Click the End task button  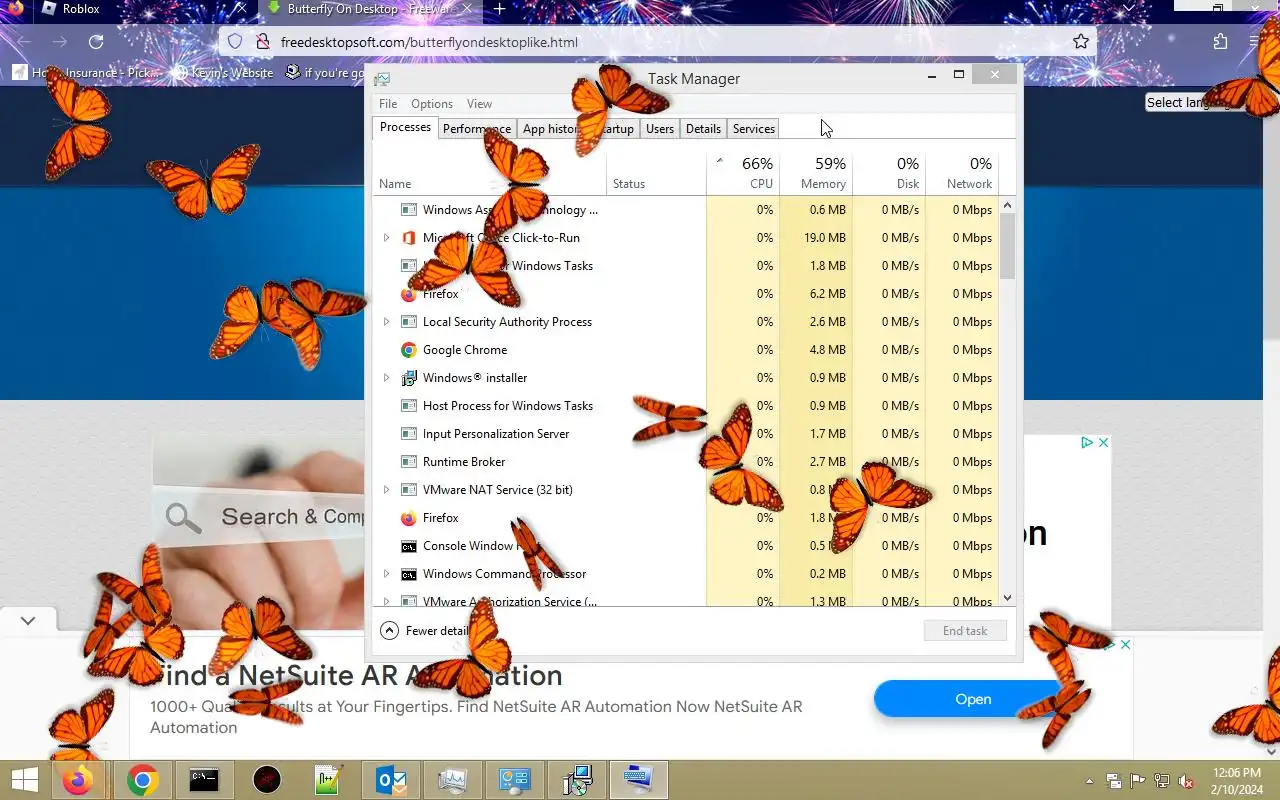coord(965,631)
